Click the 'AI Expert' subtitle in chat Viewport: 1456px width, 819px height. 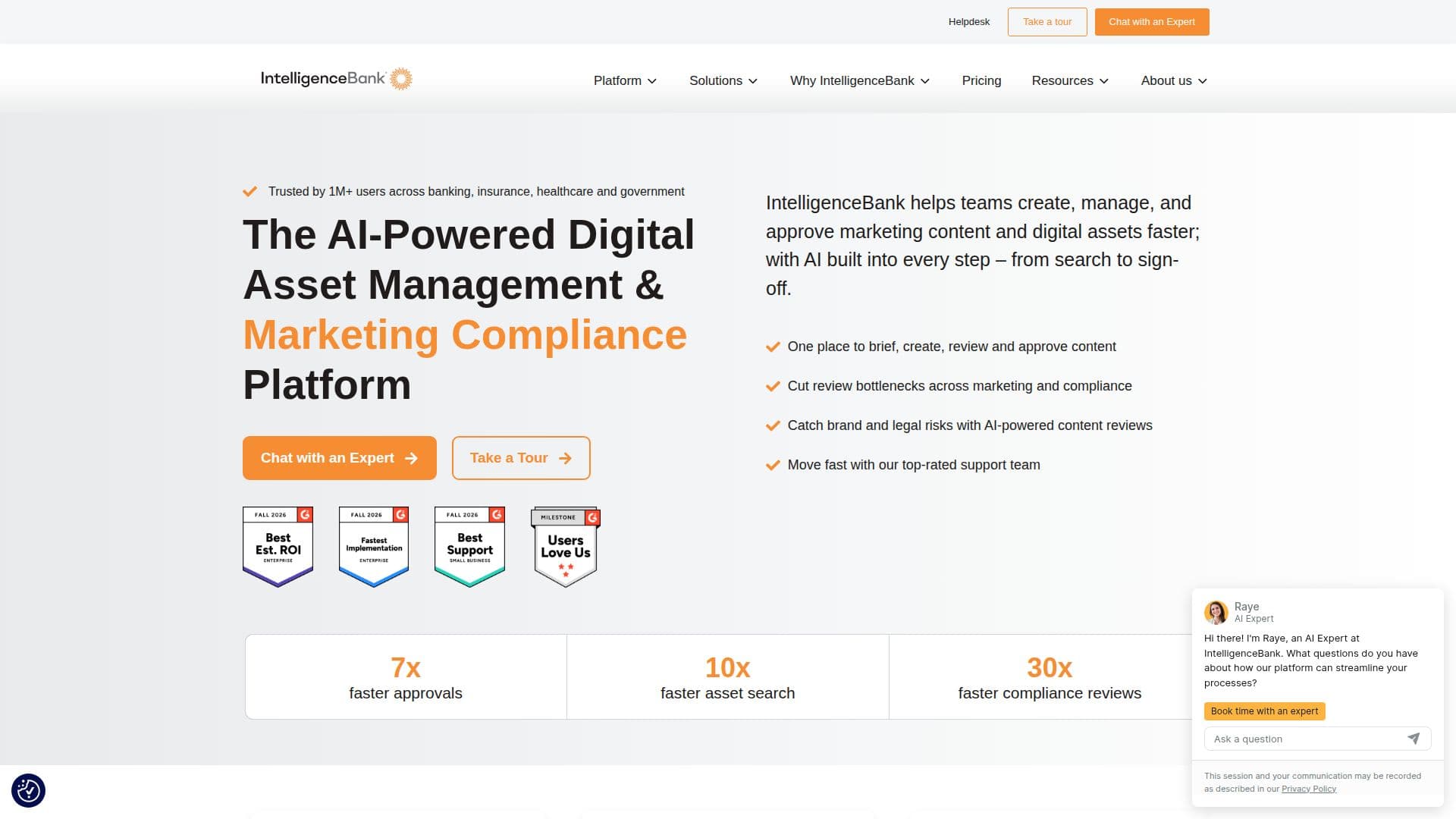click(1254, 619)
